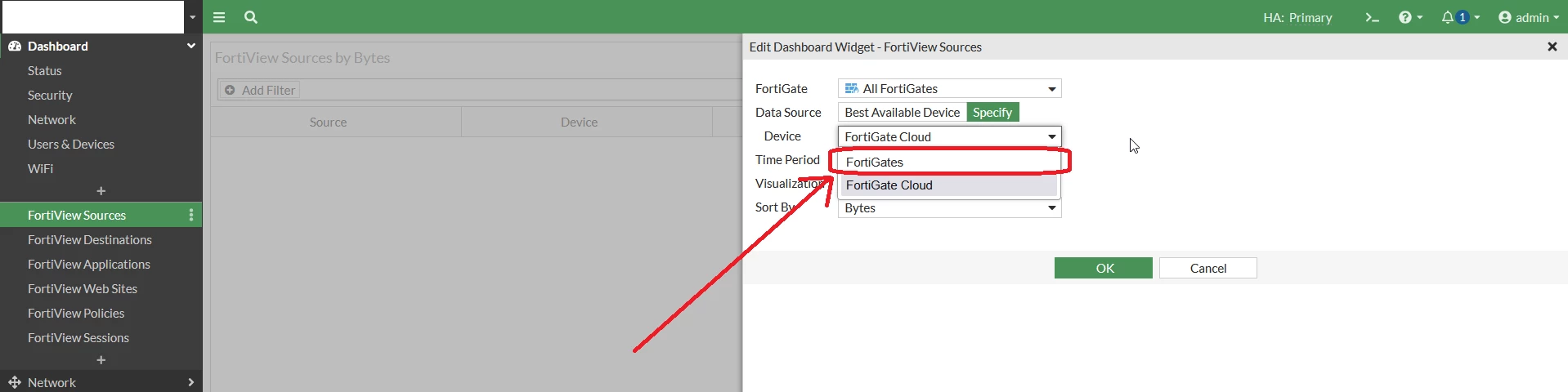This screenshot has width=1568, height=392.
Task: Open the Security dashboard
Action: click(x=50, y=96)
